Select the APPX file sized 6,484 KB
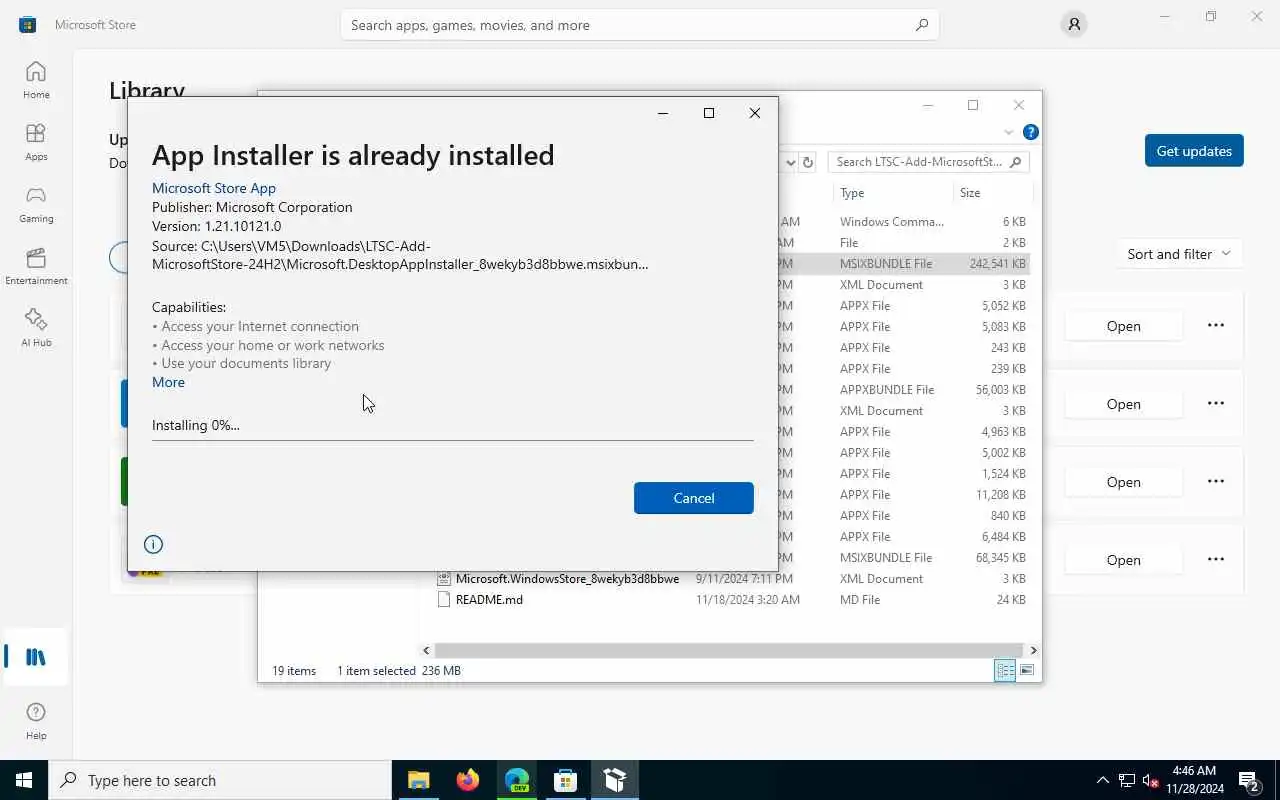 click(905, 537)
